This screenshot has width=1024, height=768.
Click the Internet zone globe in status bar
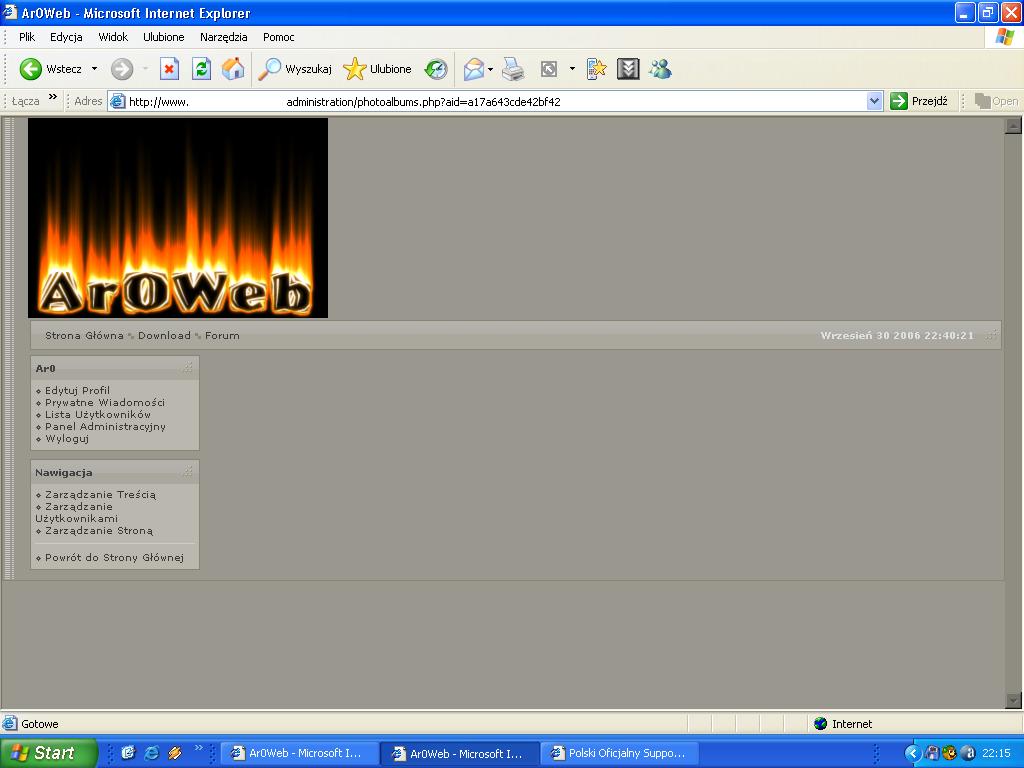point(821,724)
